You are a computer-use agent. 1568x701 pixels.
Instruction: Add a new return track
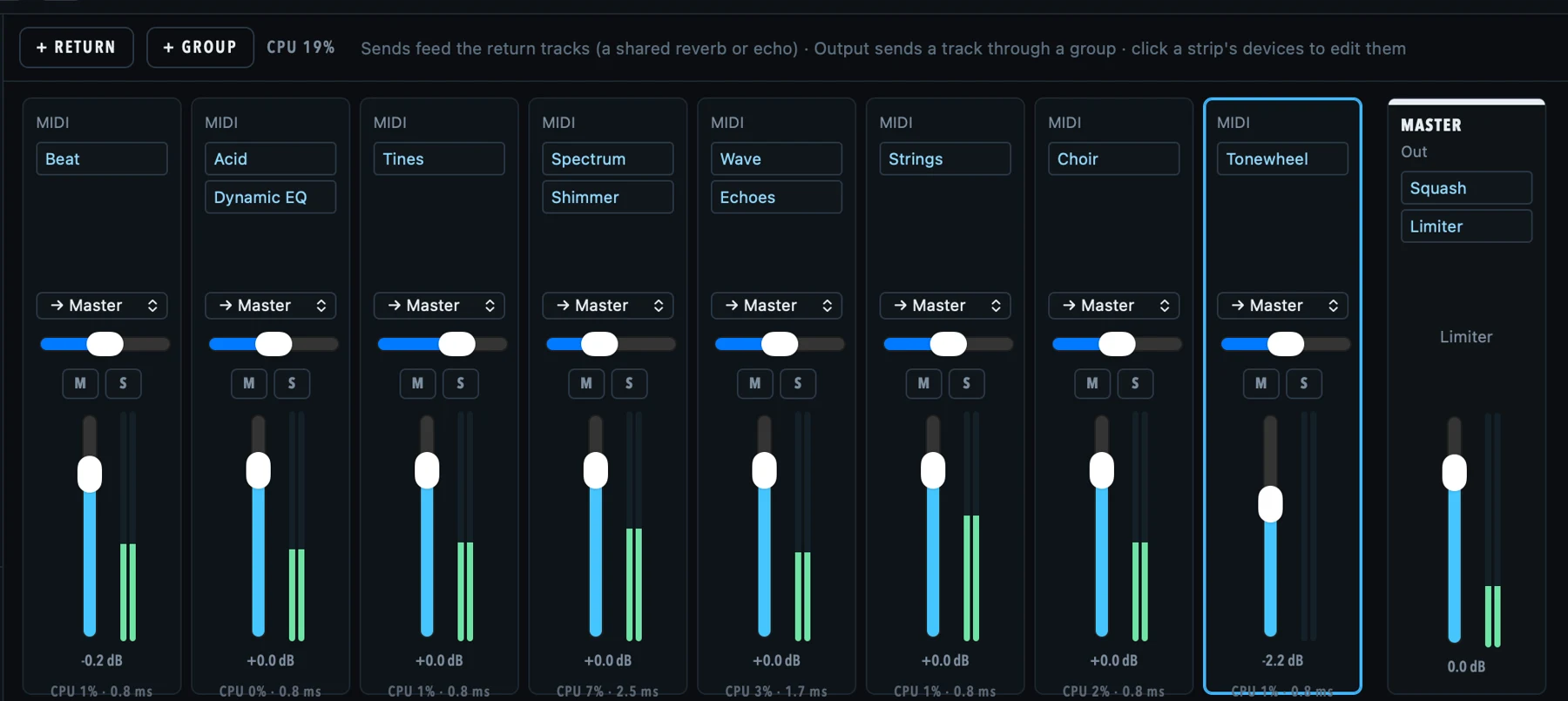point(77,47)
